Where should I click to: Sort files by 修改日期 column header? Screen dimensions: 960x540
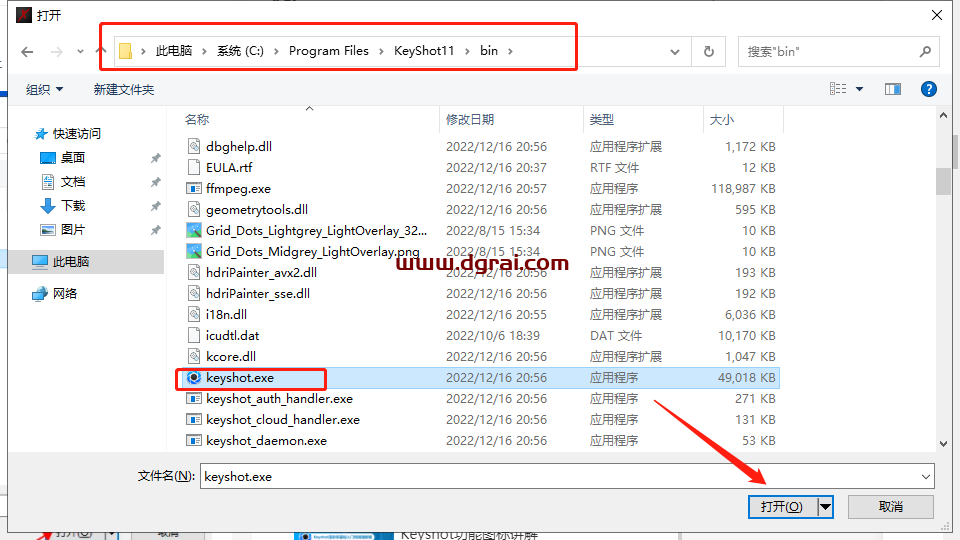tap(470, 119)
